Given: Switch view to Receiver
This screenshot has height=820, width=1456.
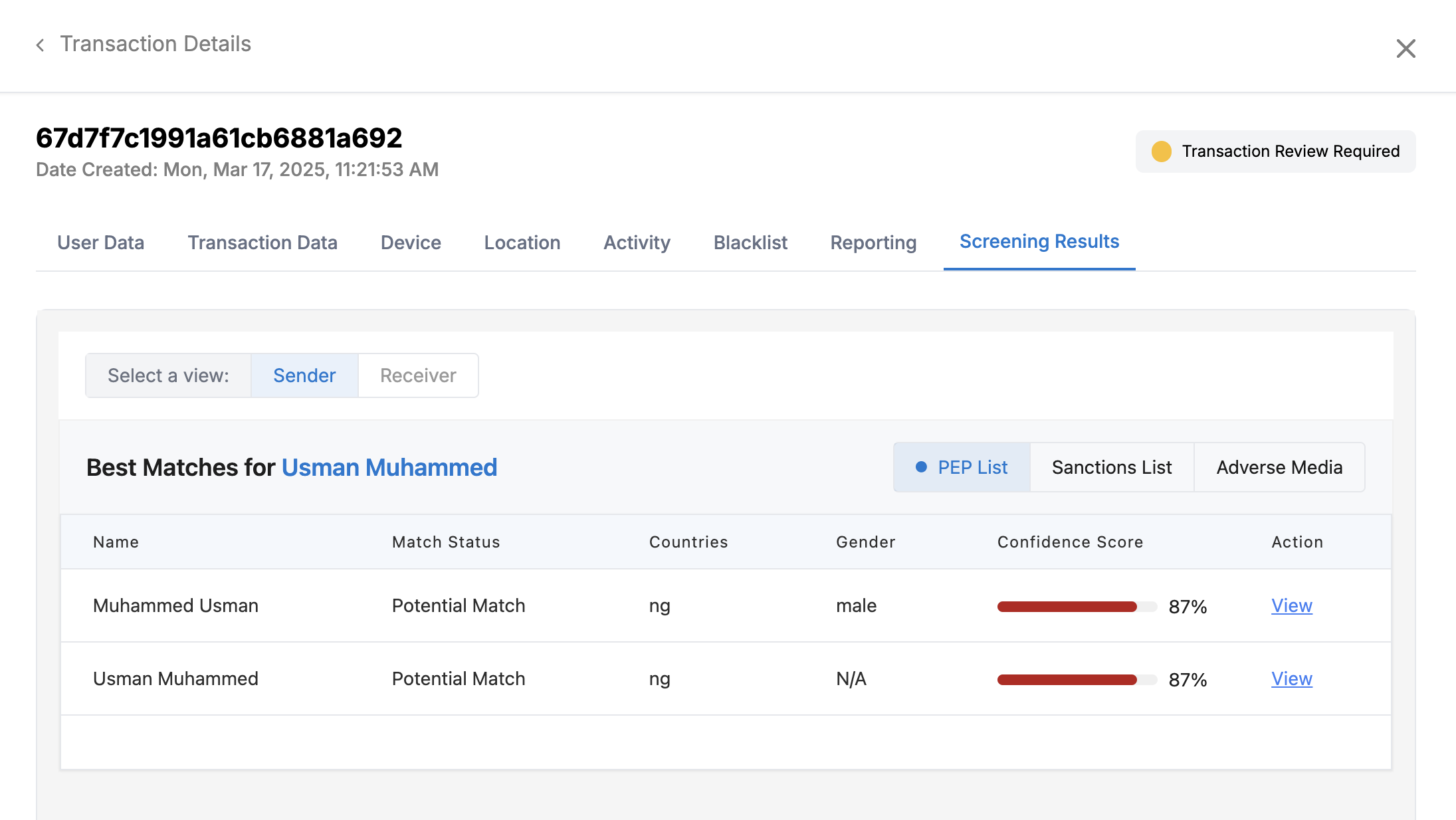Looking at the screenshot, I should [x=418, y=375].
